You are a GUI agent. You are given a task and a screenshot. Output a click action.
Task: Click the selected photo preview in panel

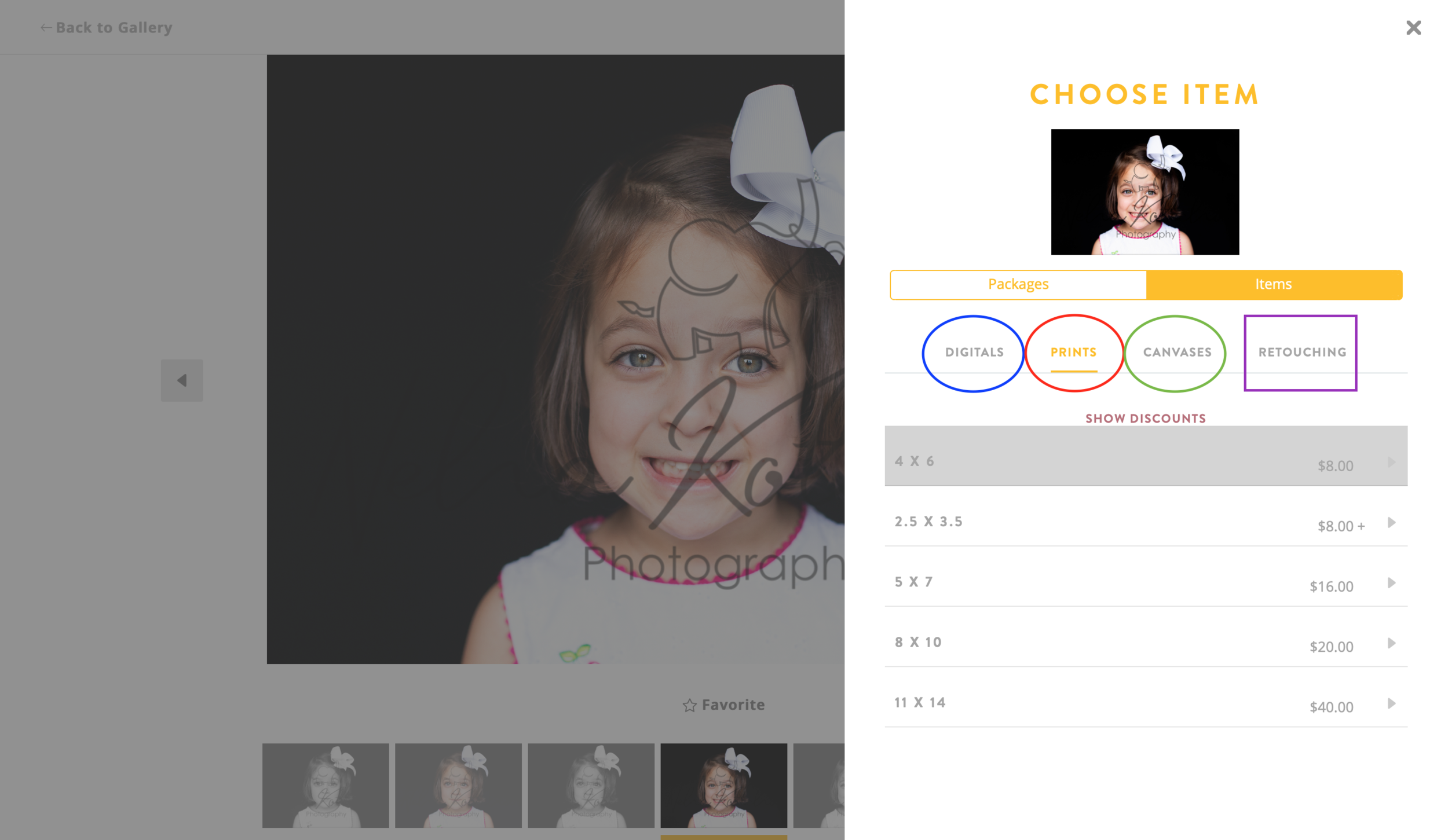point(1144,192)
